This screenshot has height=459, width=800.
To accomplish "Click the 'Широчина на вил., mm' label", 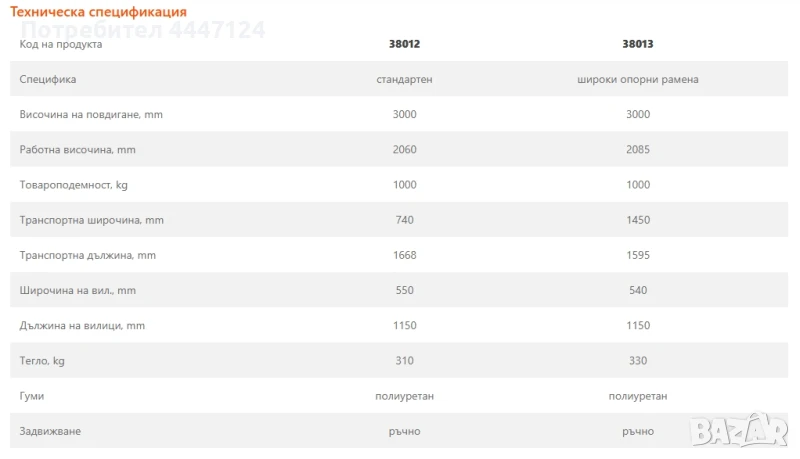I will (77, 291).
